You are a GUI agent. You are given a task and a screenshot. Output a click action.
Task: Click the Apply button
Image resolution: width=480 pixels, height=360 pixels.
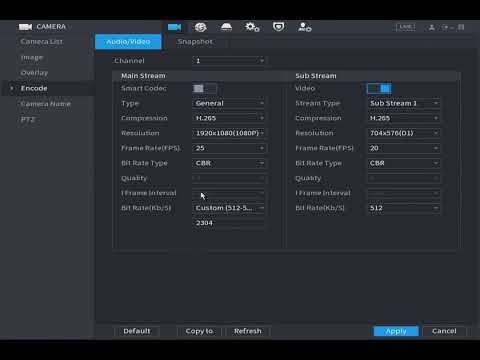pyautogui.click(x=396, y=331)
